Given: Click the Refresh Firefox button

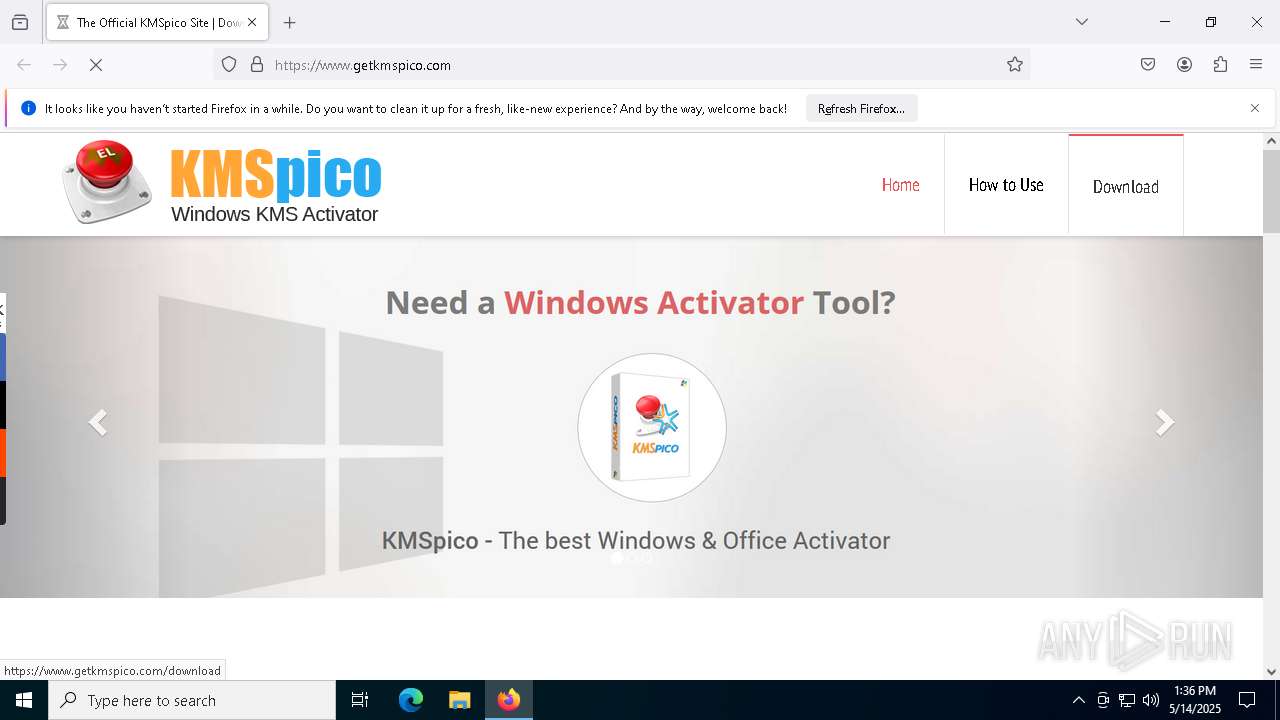Looking at the screenshot, I should click(x=861, y=108).
